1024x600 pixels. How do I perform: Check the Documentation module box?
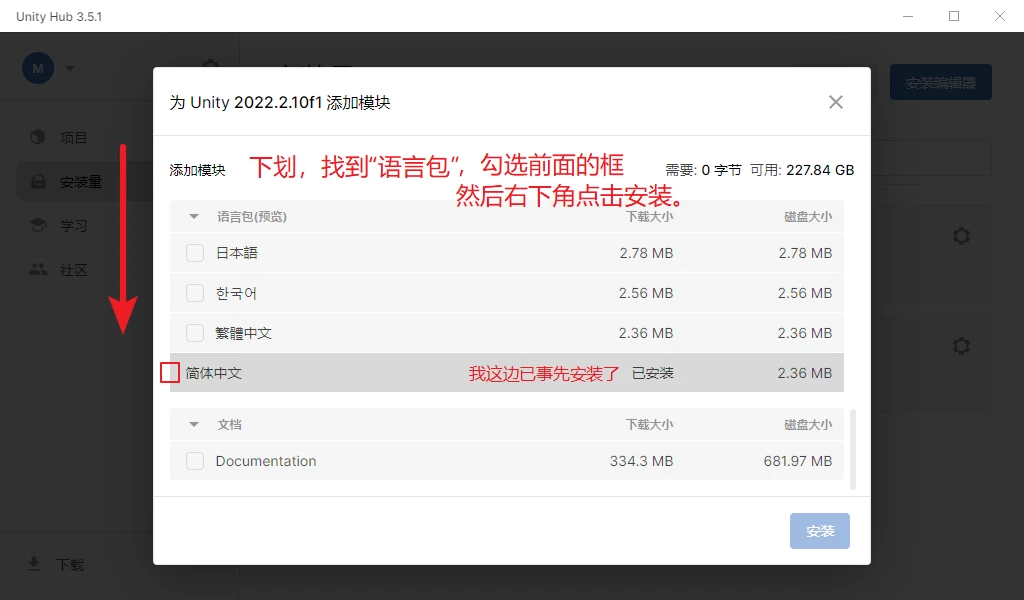click(x=195, y=461)
